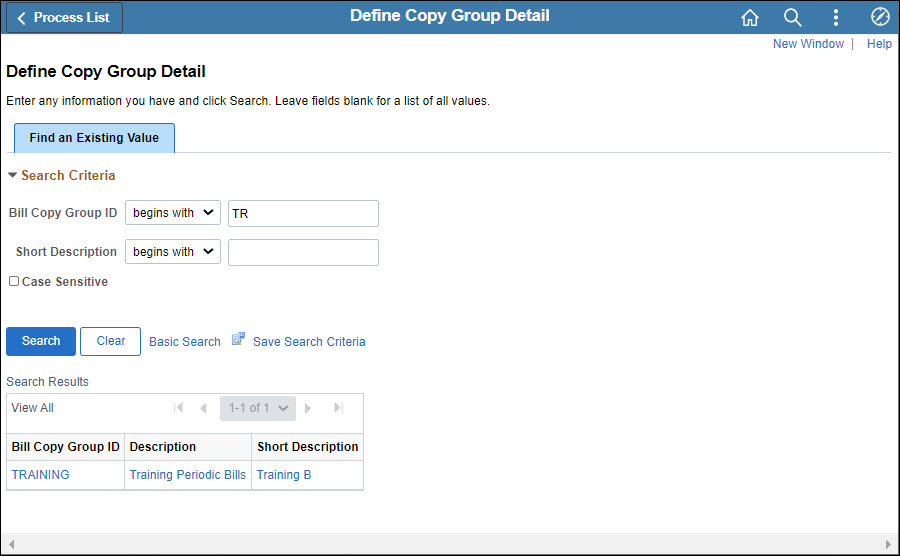The width and height of the screenshot is (900, 556).
Task: Collapse the Search Criteria section
Action: tap(13, 176)
